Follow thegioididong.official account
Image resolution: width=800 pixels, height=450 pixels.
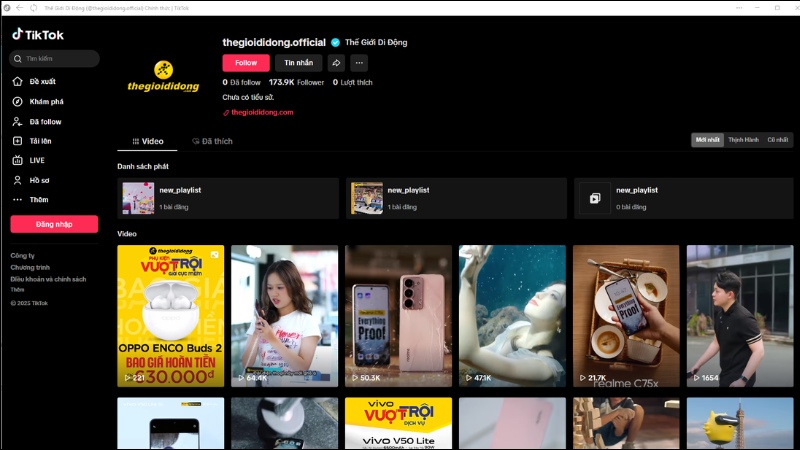coord(246,63)
